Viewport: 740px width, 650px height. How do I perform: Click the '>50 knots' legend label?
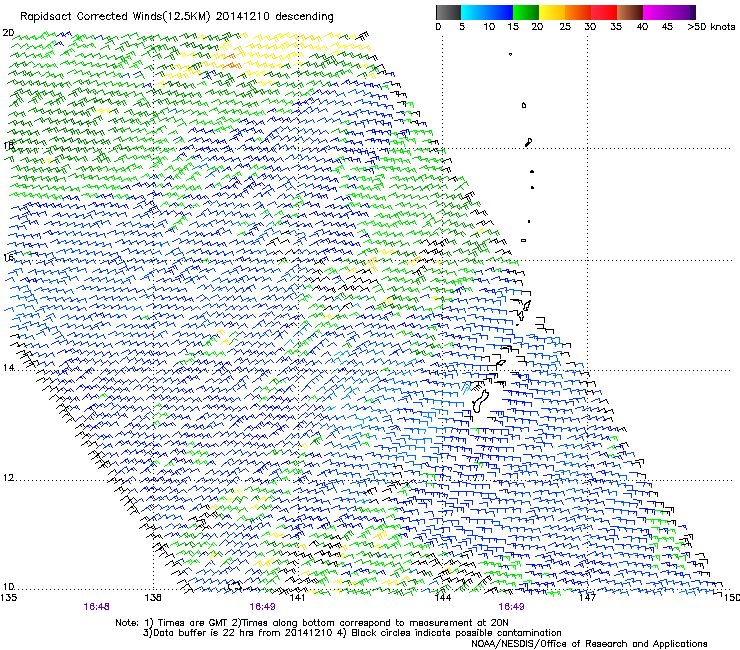tap(711, 27)
